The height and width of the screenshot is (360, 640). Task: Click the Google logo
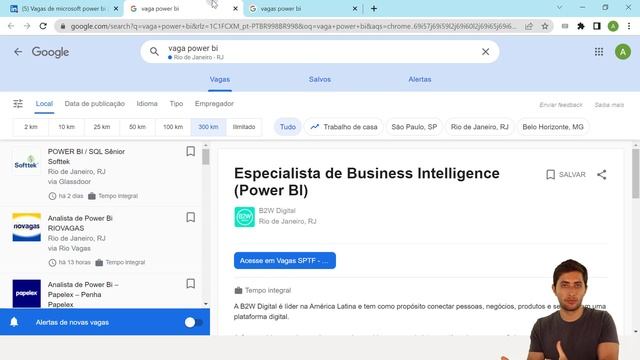pyautogui.click(x=51, y=52)
